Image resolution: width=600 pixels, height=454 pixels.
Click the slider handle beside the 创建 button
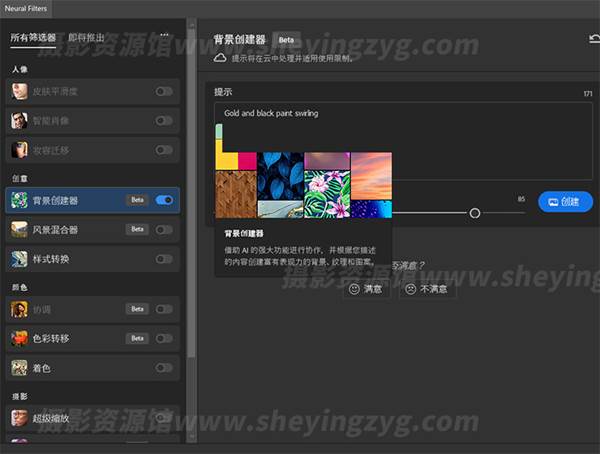pos(475,213)
